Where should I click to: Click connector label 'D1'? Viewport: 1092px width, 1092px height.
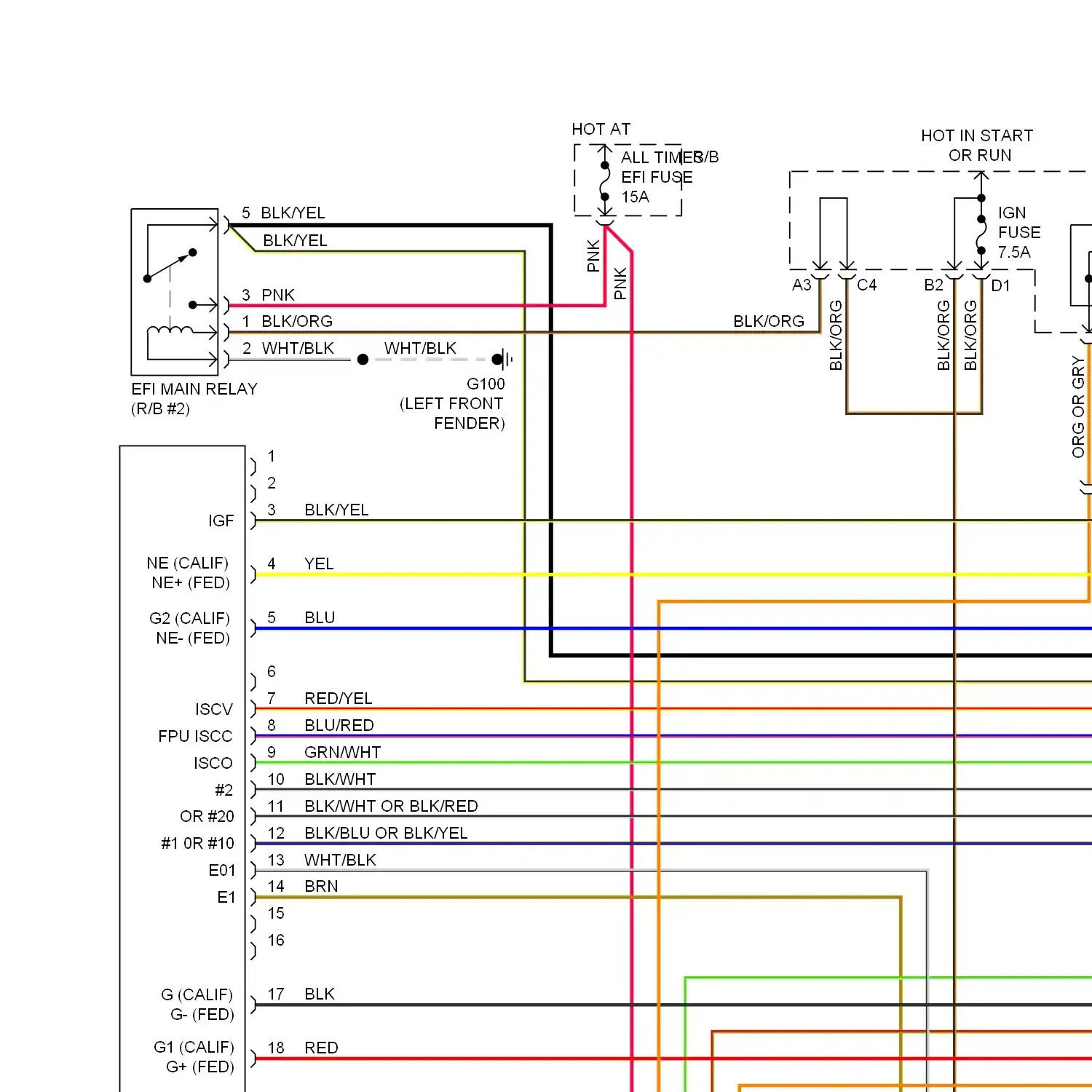1001,286
